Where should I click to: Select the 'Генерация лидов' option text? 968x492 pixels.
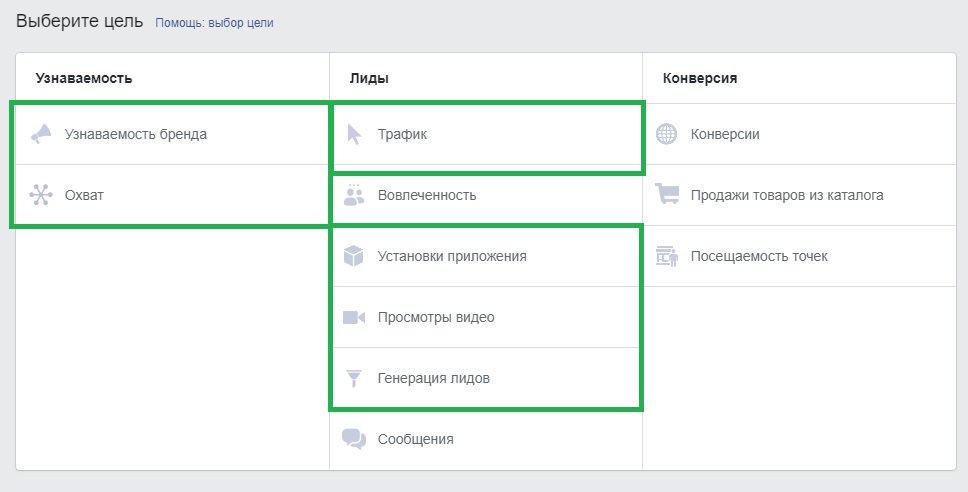(434, 379)
